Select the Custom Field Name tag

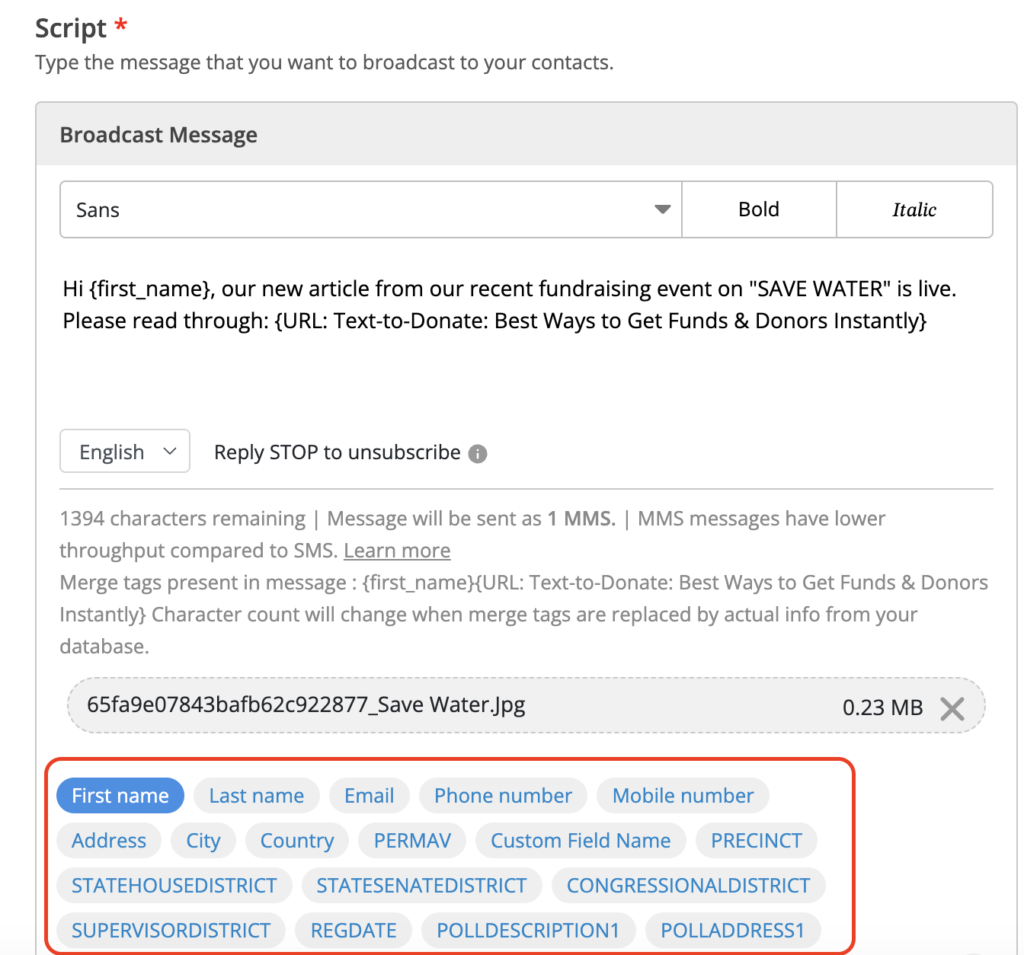point(580,841)
